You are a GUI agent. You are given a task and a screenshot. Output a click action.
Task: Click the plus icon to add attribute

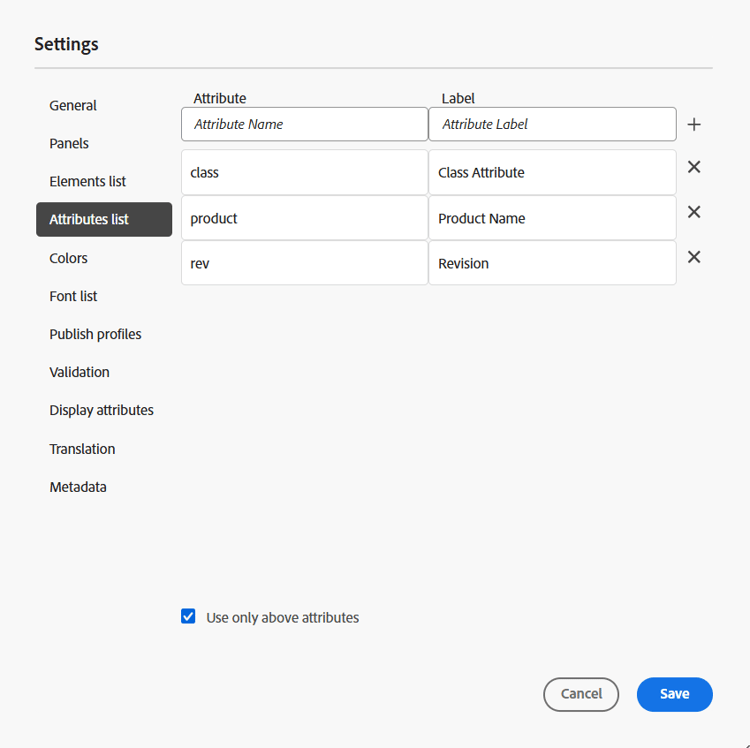(x=694, y=125)
